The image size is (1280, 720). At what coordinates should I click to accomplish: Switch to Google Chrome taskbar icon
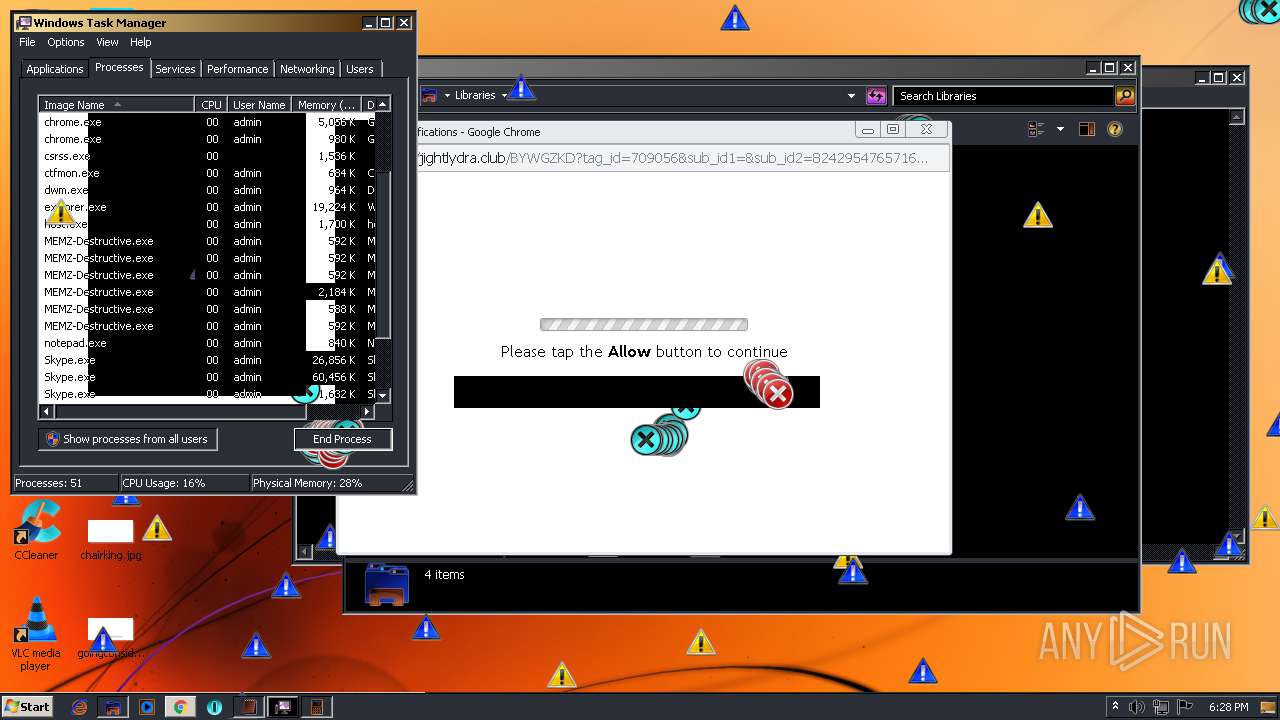180,707
